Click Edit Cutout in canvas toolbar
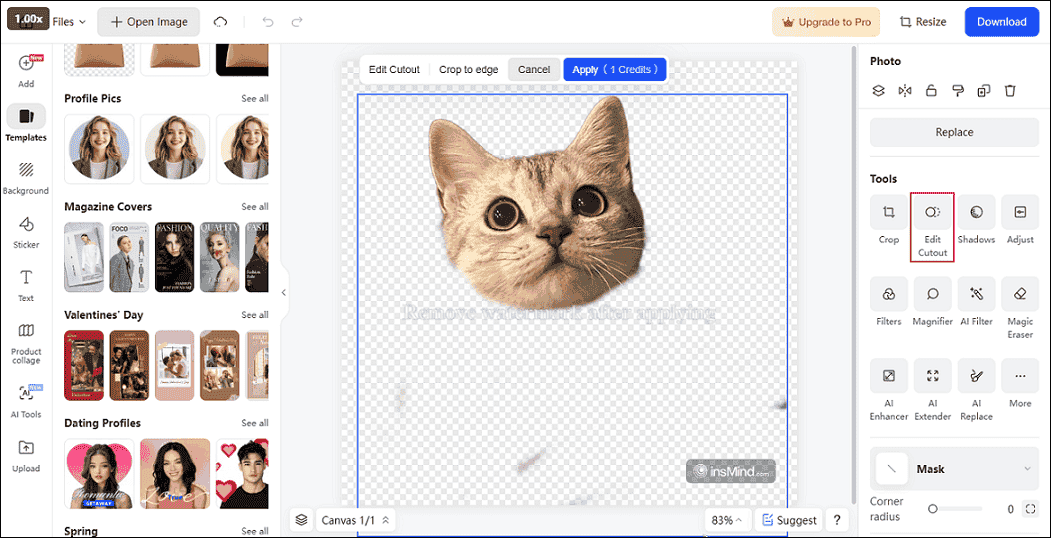Viewport: 1051px width, 538px height. [394, 70]
